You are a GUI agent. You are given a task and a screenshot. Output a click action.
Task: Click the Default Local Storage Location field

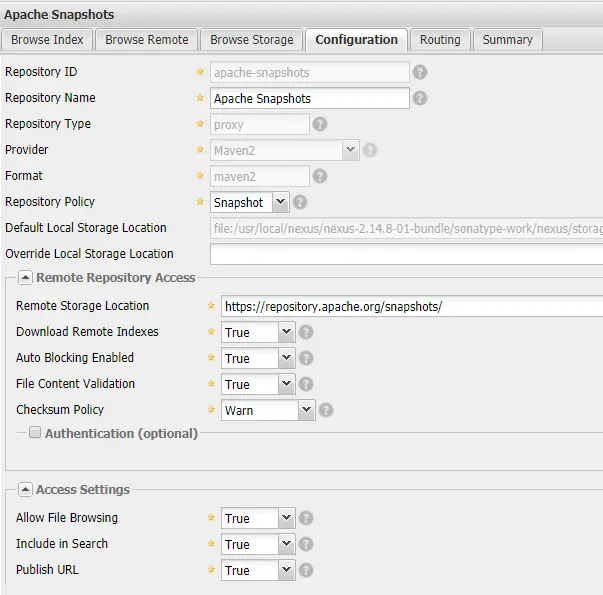coord(406,228)
